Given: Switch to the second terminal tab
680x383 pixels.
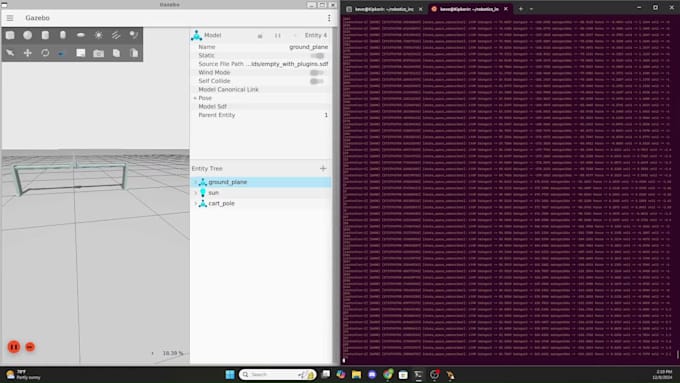Looking at the screenshot, I should (x=469, y=9).
